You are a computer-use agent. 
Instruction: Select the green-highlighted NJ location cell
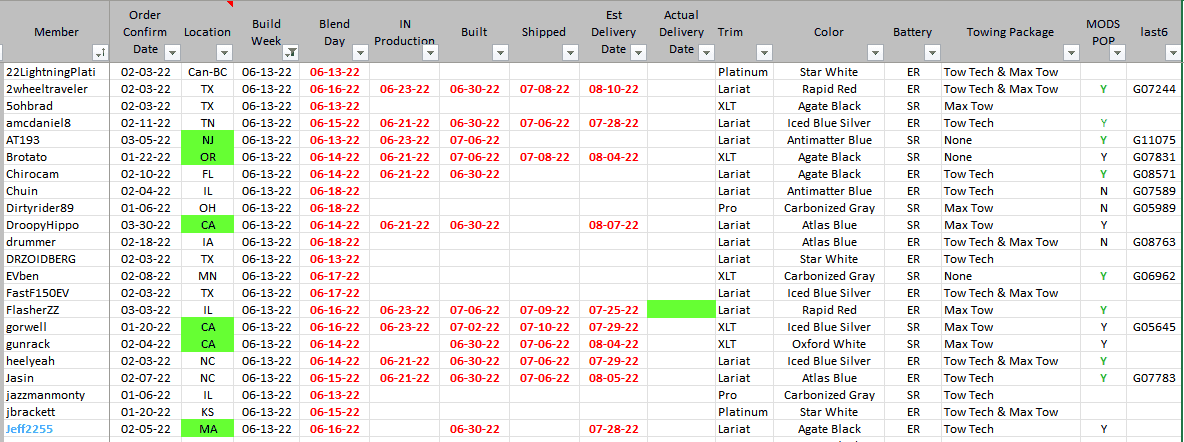click(x=207, y=140)
